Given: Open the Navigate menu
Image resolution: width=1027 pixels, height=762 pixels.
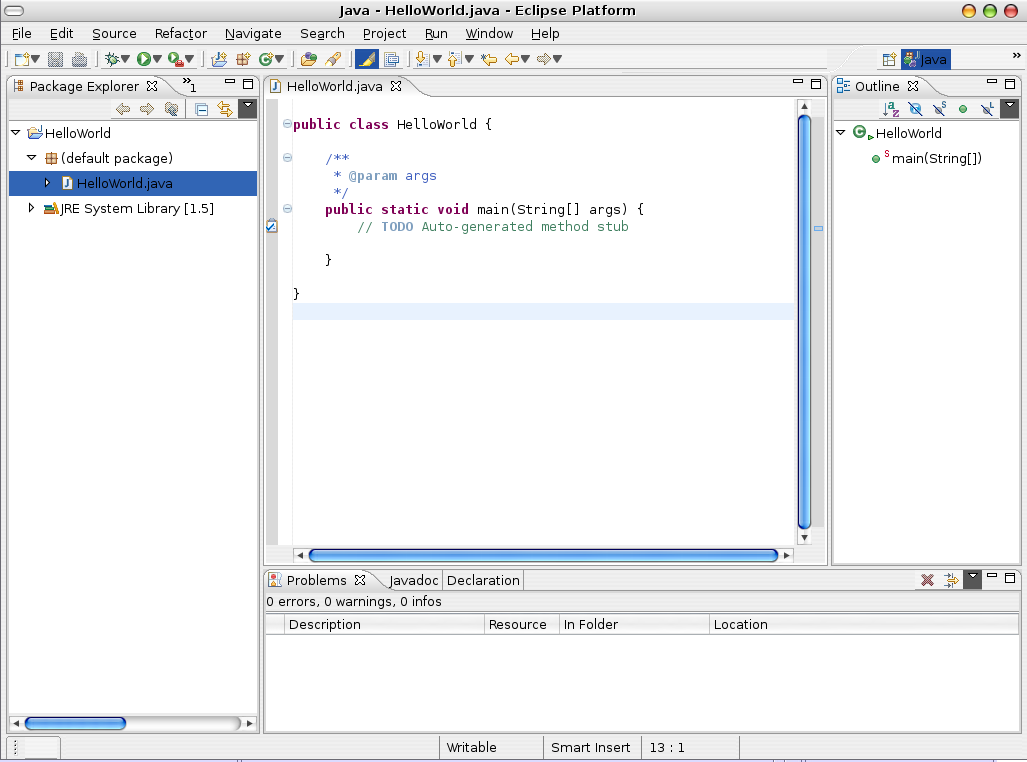Looking at the screenshot, I should coord(253,33).
